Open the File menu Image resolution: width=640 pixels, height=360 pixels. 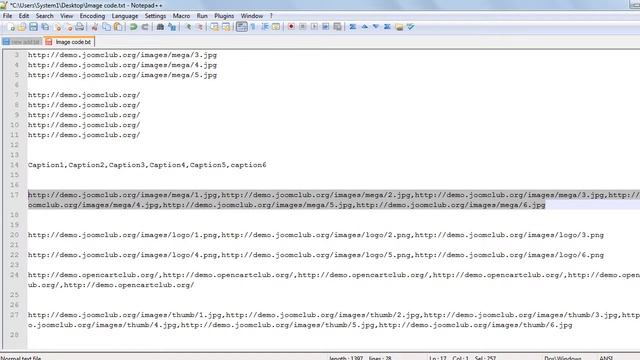tap(7, 16)
